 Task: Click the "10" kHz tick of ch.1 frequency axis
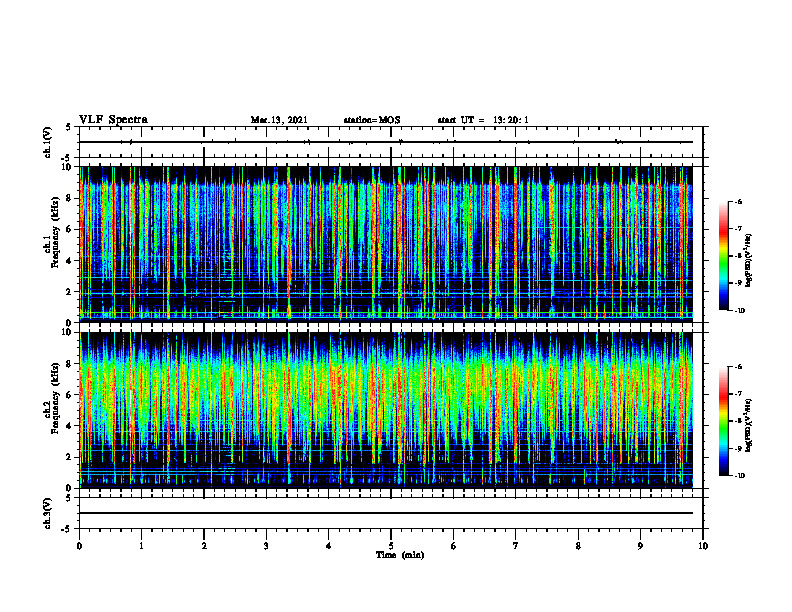[x=66, y=167]
